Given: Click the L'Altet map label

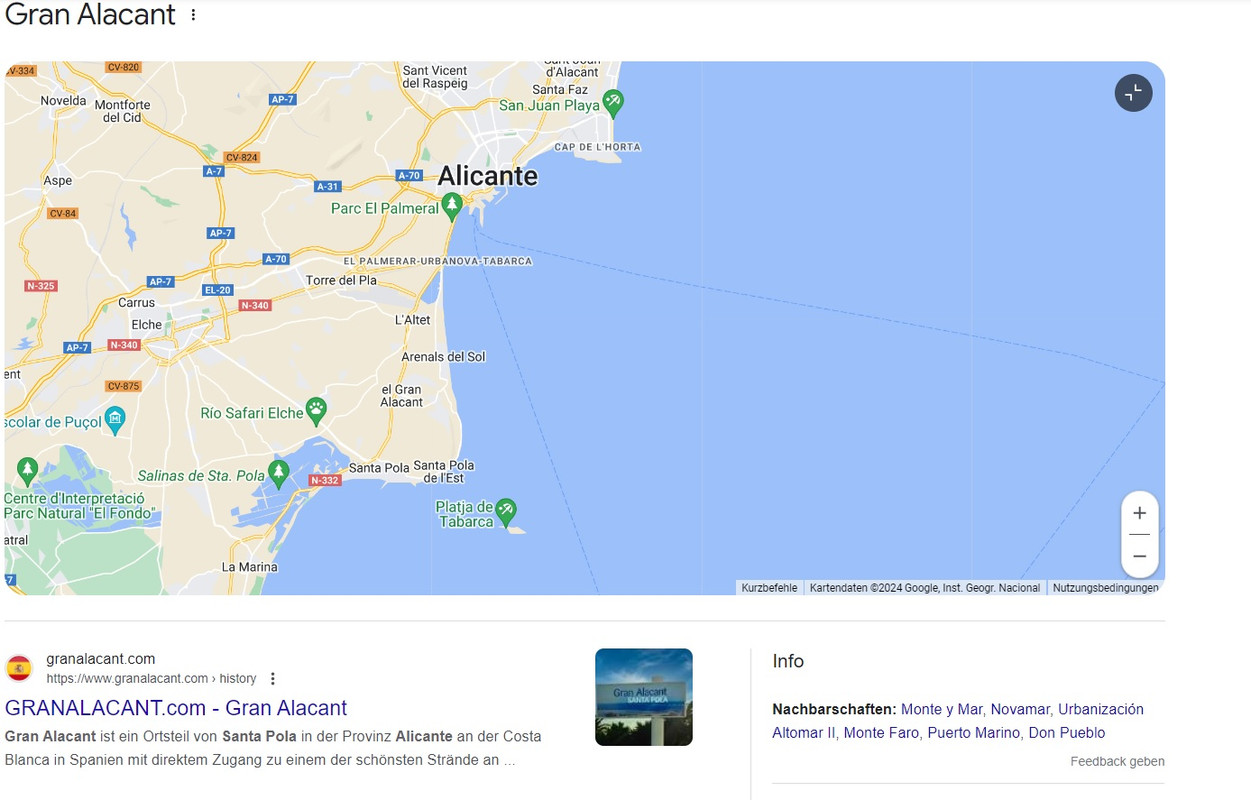Looking at the screenshot, I should pos(413,320).
